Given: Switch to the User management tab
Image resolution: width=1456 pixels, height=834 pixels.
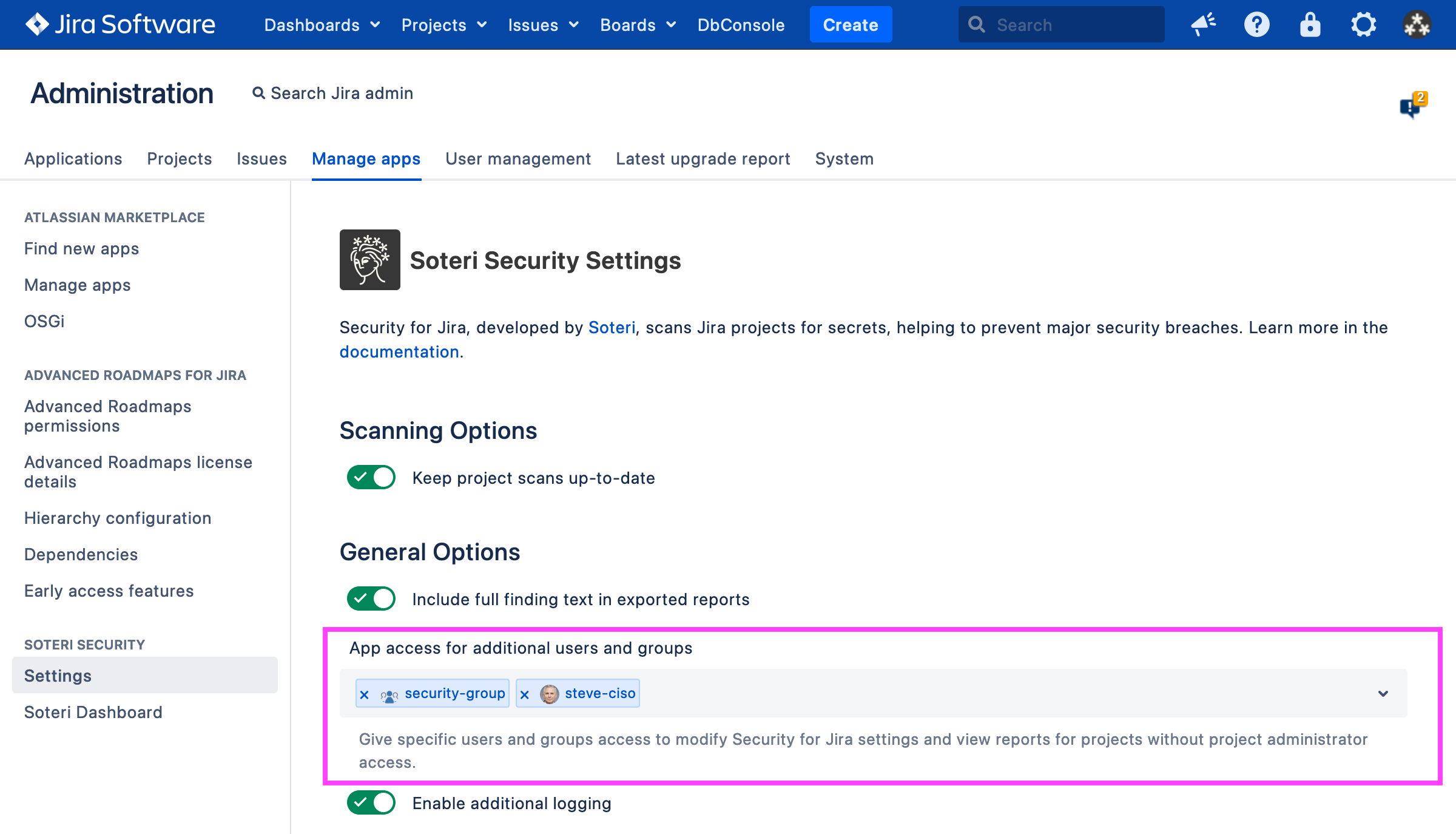Looking at the screenshot, I should pos(517,159).
